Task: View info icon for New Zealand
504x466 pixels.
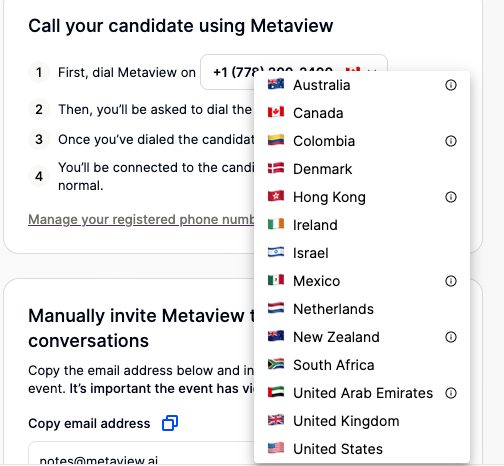Action: point(451,337)
